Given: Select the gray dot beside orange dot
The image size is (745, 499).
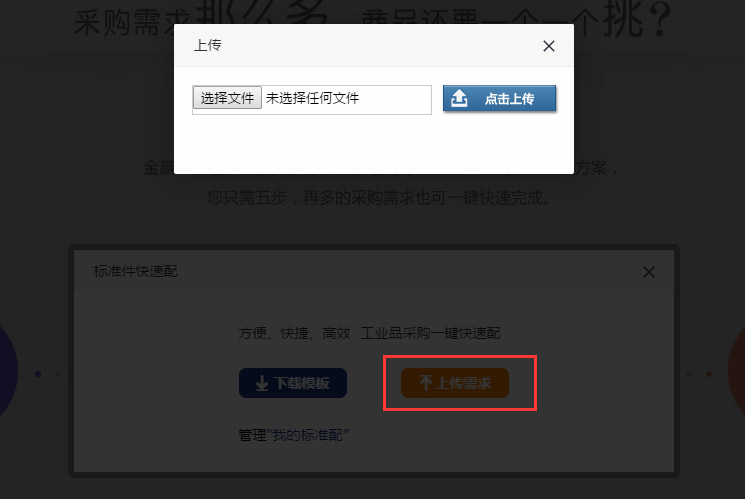Looking at the screenshot, I should 689,374.
